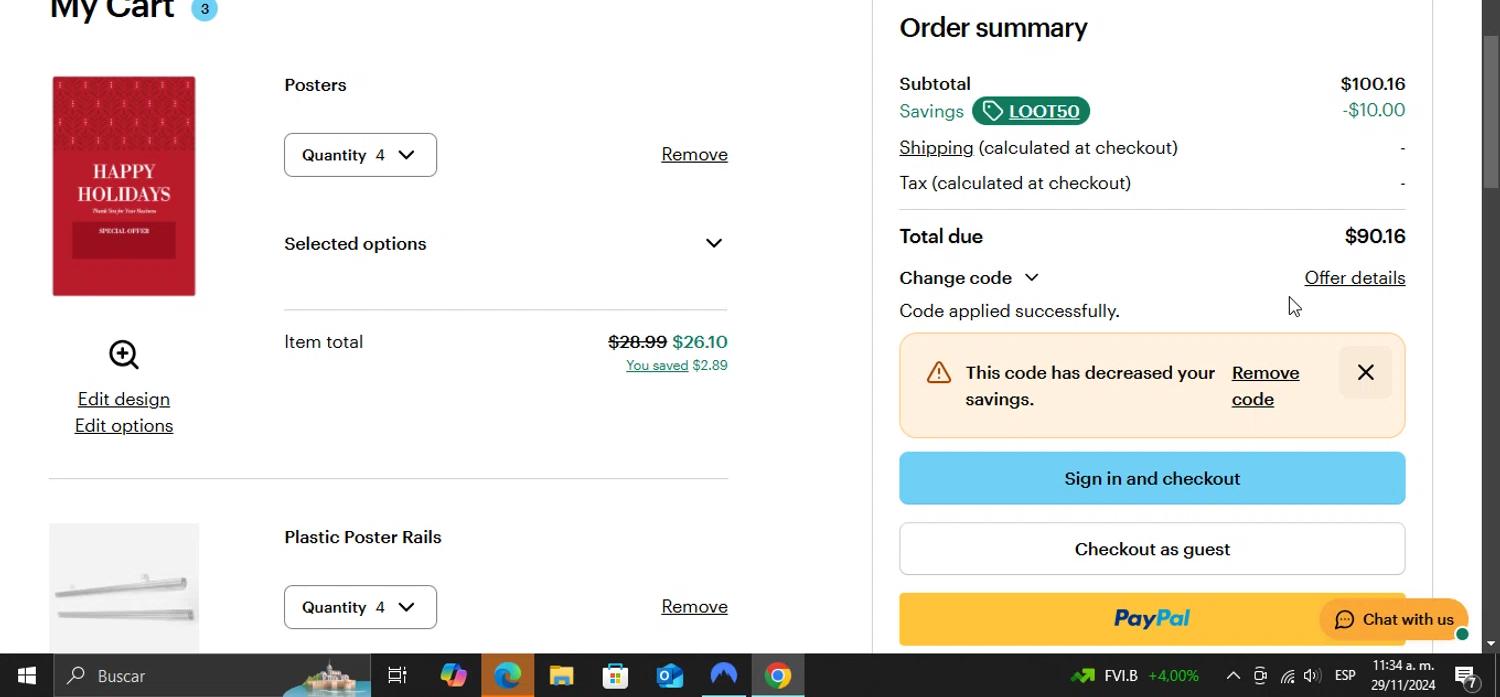Dismiss the savings warning with X icon
Viewport: 1500px width, 697px height.
[1365, 373]
